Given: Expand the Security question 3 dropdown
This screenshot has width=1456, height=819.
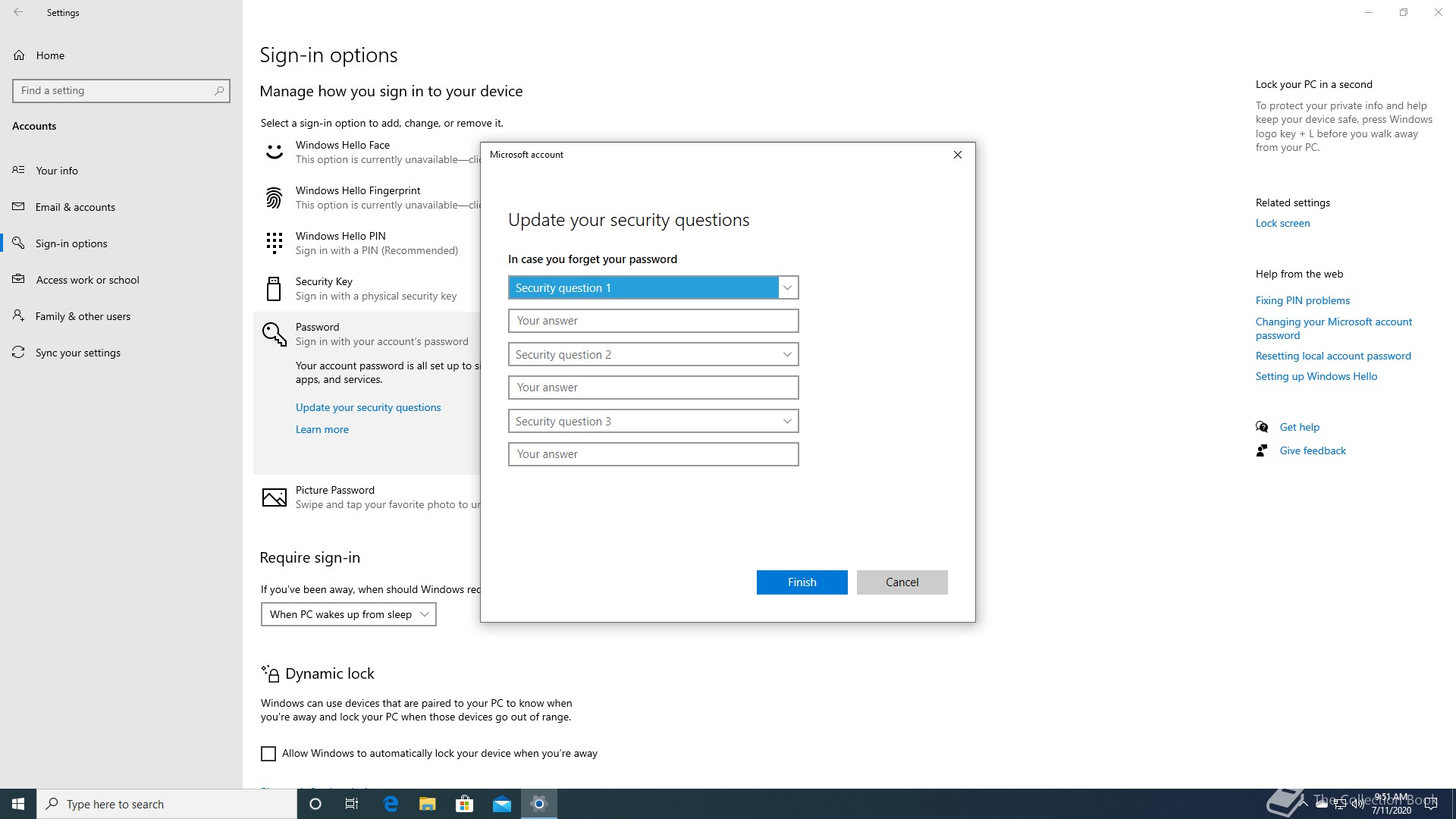Looking at the screenshot, I should tap(653, 421).
